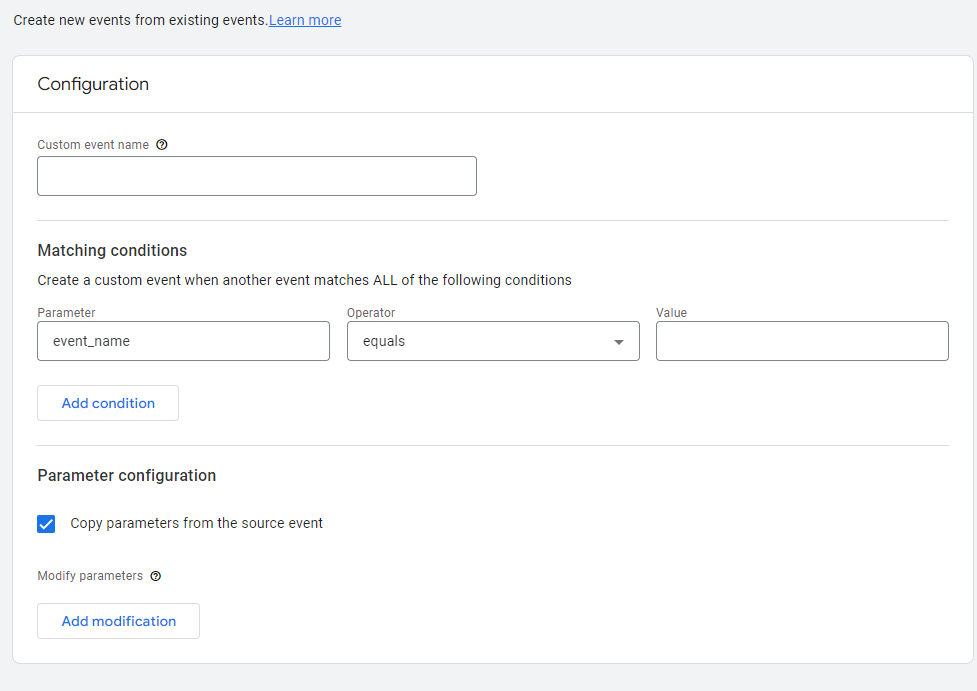The width and height of the screenshot is (977, 691).
Task: Click the Parameter field containing event_name
Action: pos(183,341)
